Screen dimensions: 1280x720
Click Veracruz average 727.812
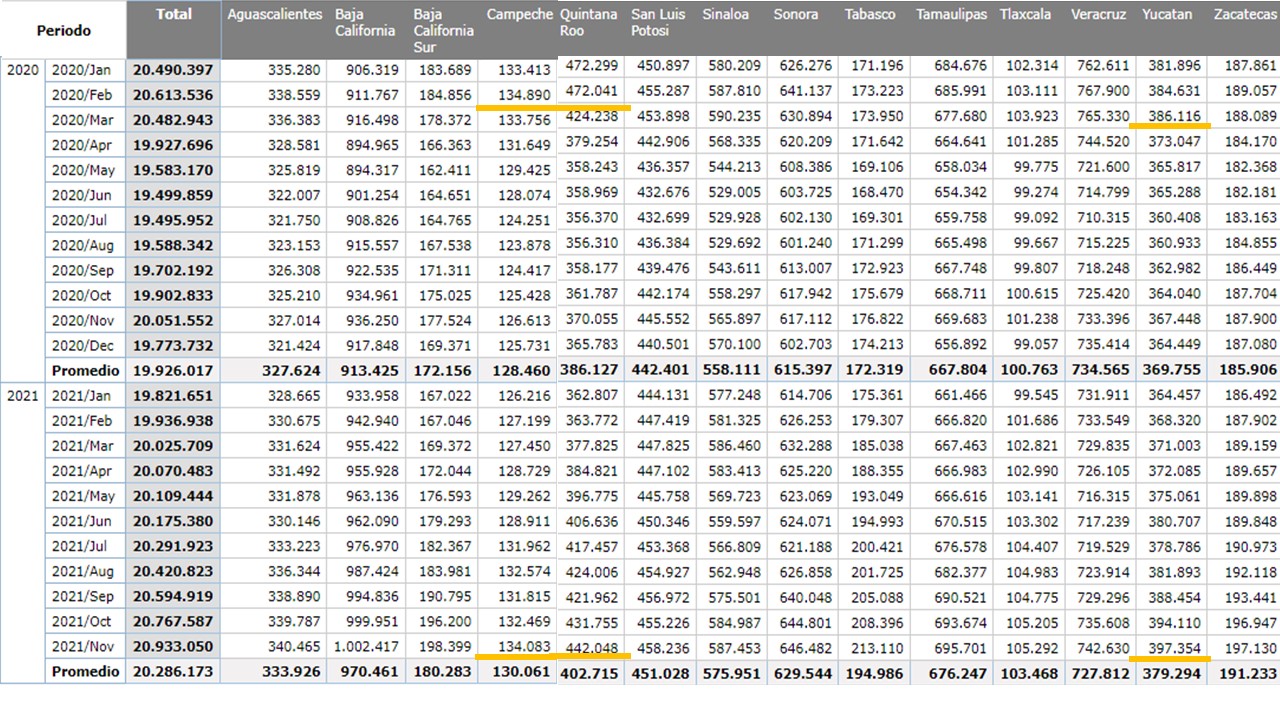pos(1100,673)
